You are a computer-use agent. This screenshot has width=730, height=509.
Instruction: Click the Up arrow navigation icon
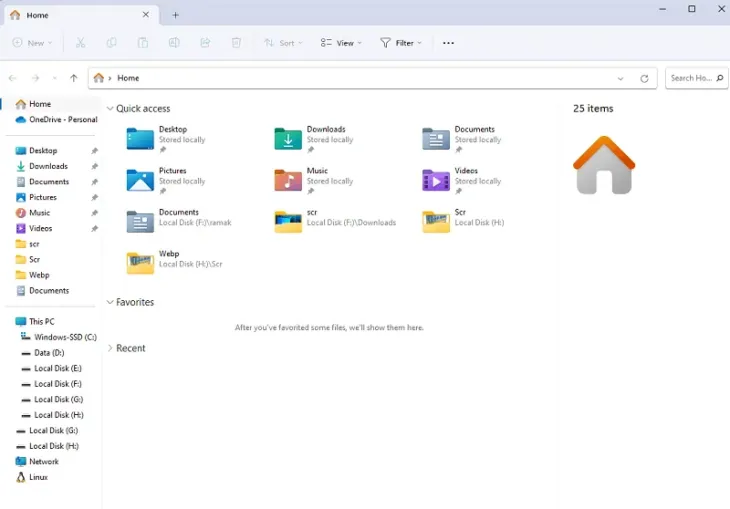[x=73, y=78]
